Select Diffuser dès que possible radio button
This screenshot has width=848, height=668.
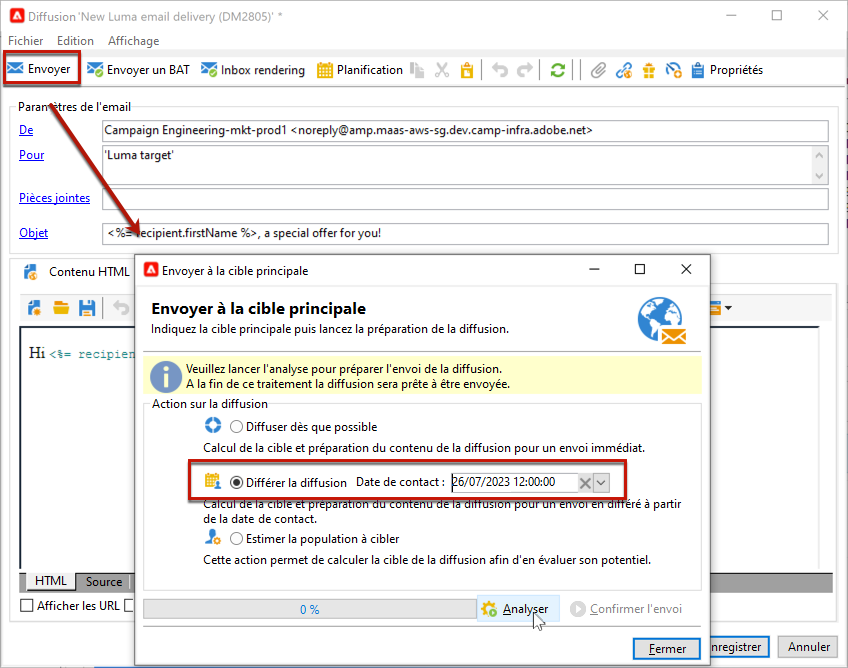[x=236, y=427]
